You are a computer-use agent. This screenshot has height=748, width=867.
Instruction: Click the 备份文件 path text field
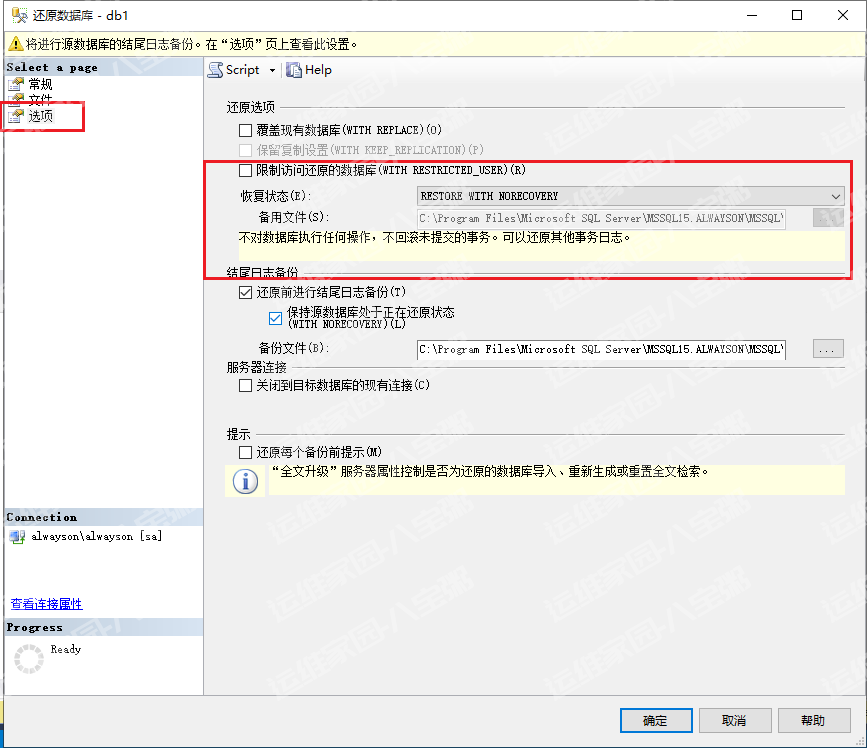(600, 349)
